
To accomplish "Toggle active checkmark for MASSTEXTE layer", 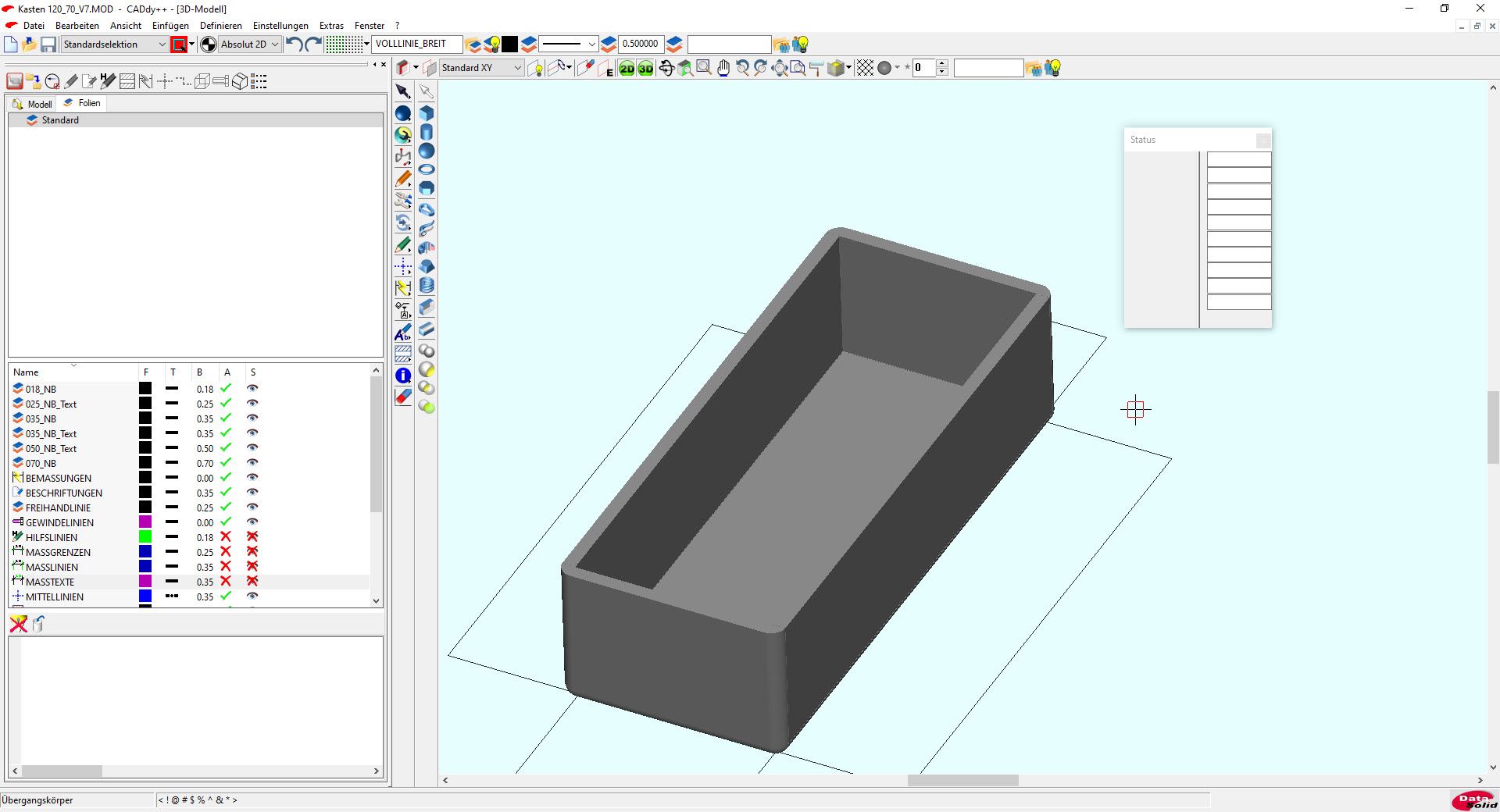I will (x=226, y=582).
